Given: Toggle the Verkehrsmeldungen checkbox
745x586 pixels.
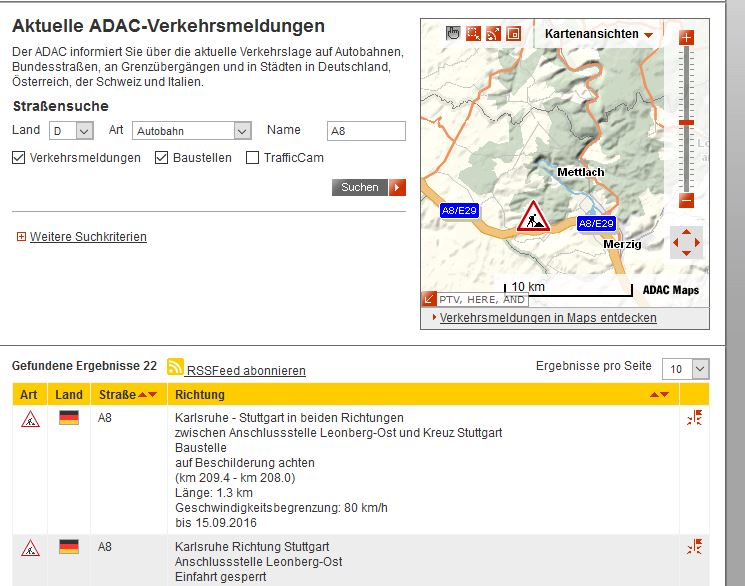Looking at the screenshot, I should click(19, 158).
